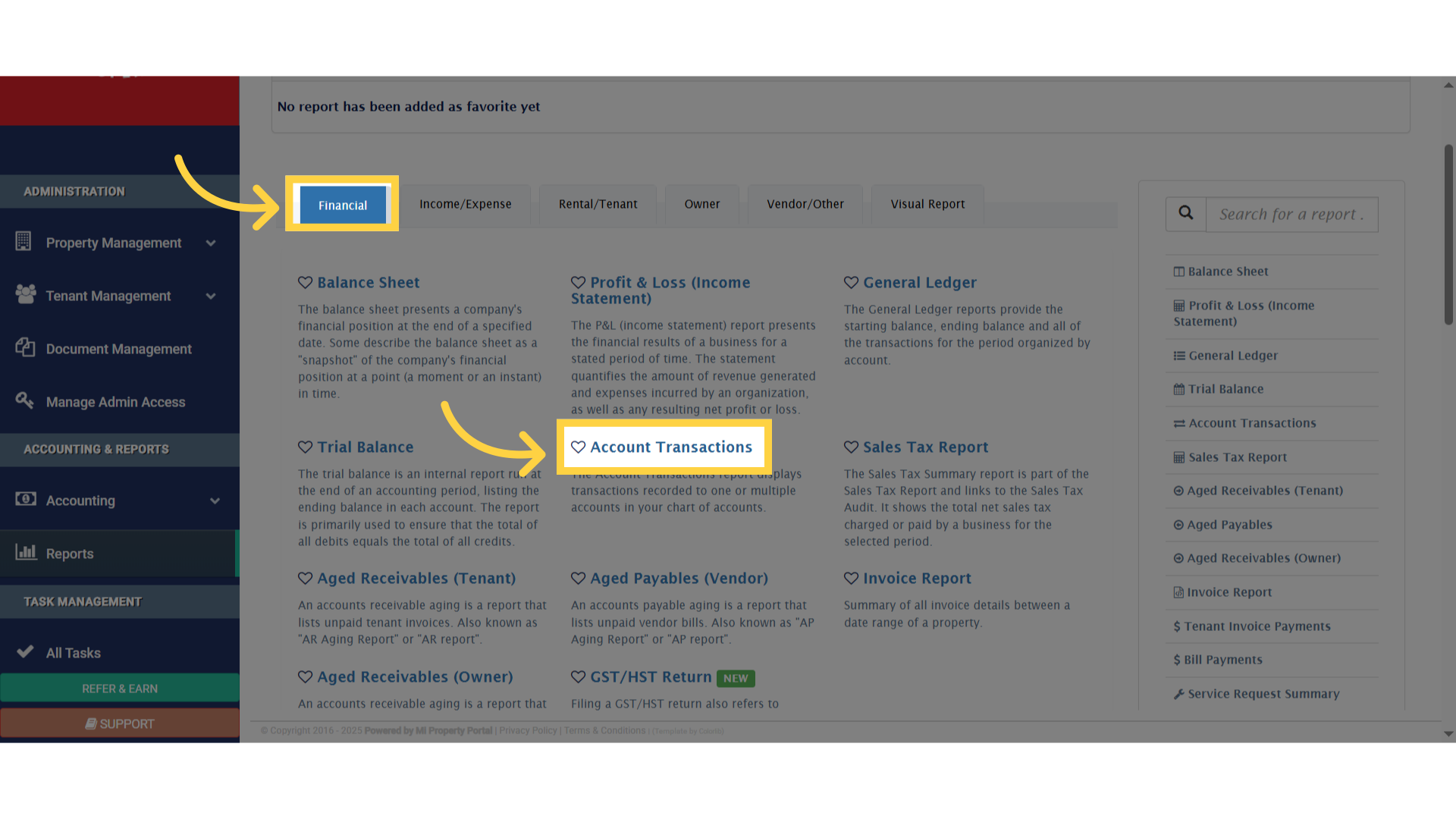Open Document Management via its icon
This screenshot has height=819, width=1456.
tap(25, 348)
